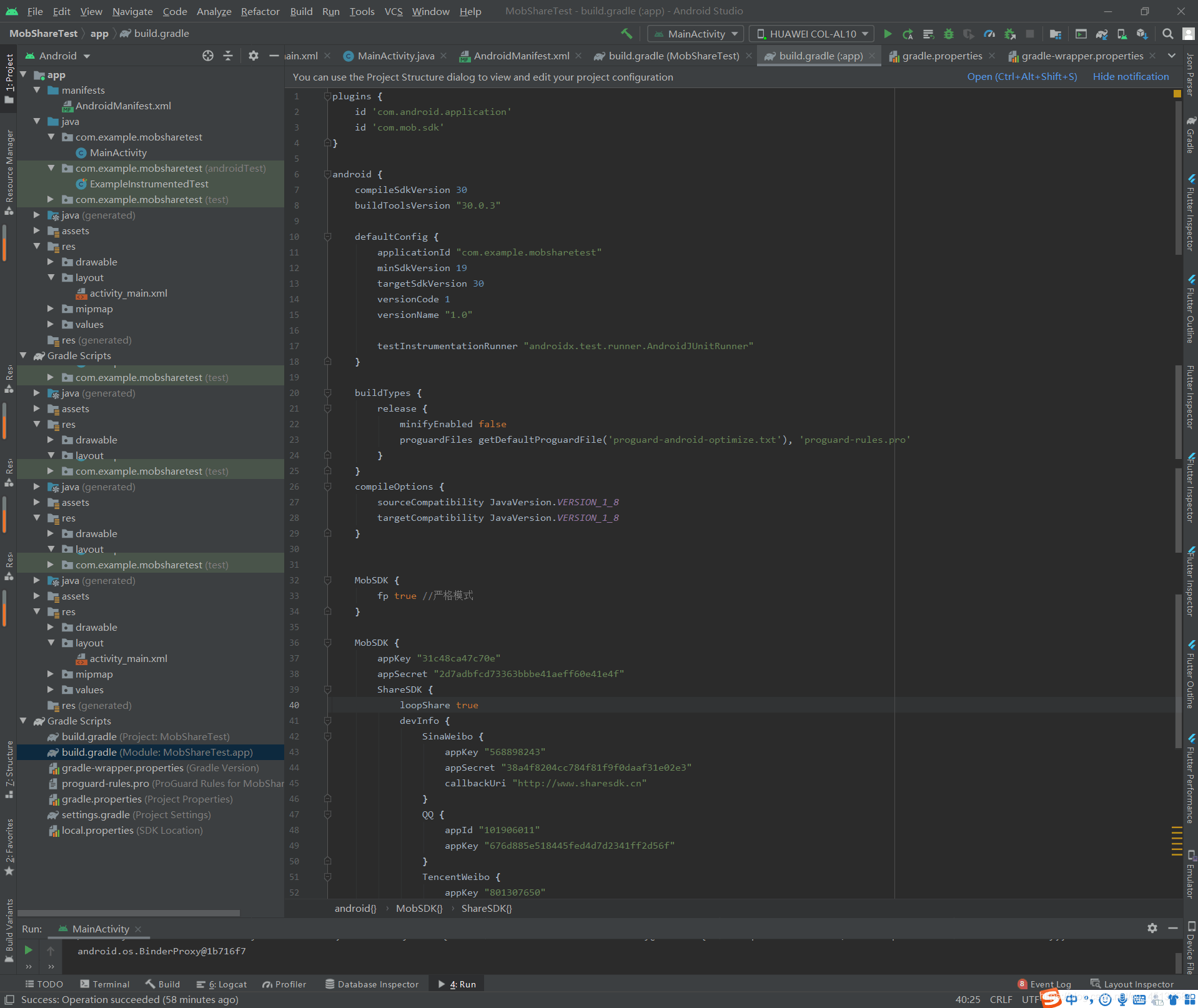Collapse the manifests folder
Viewport: 1198px width, 1008px height.
37,90
